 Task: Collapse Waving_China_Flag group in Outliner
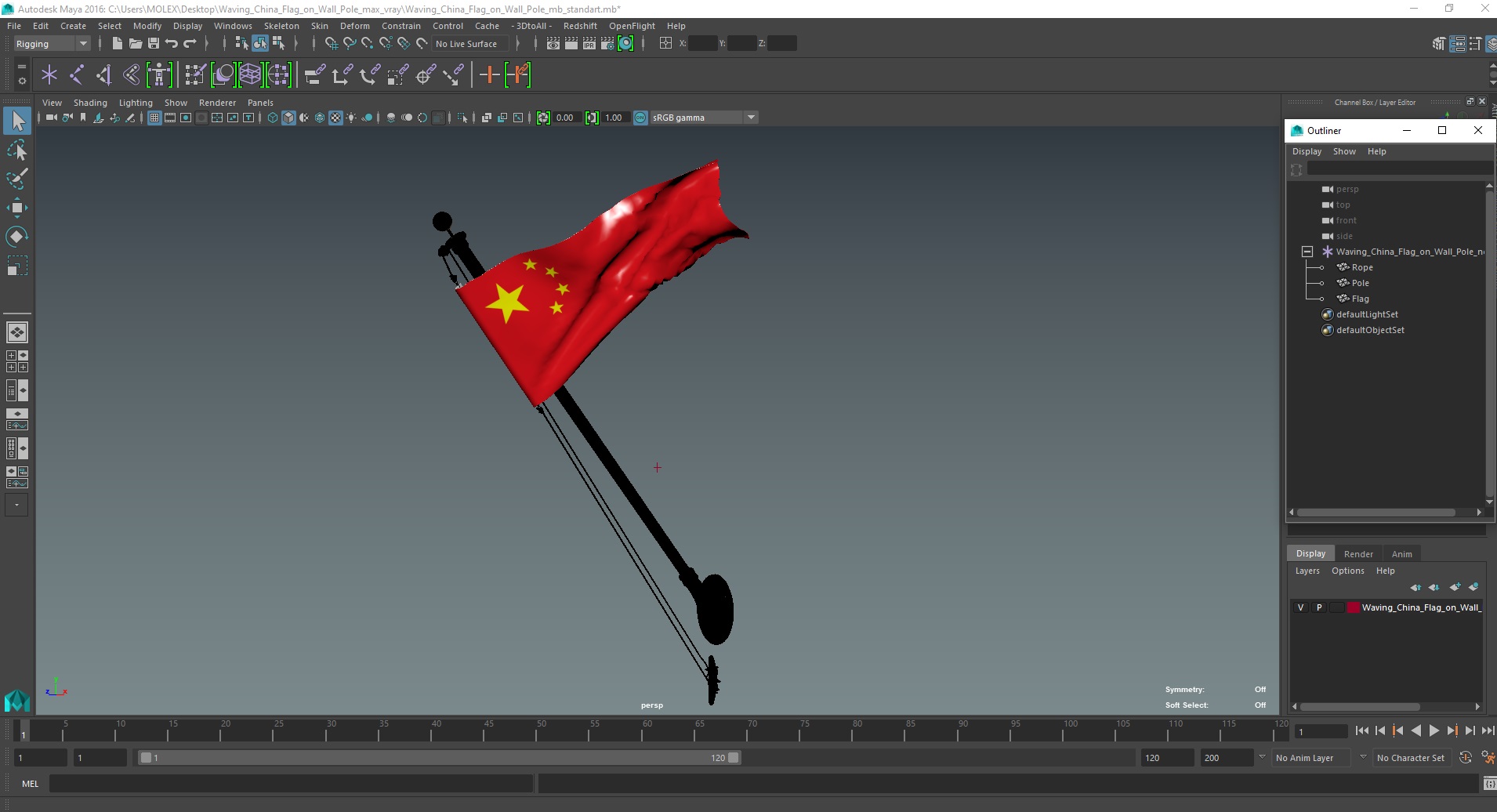pos(1307,252)
